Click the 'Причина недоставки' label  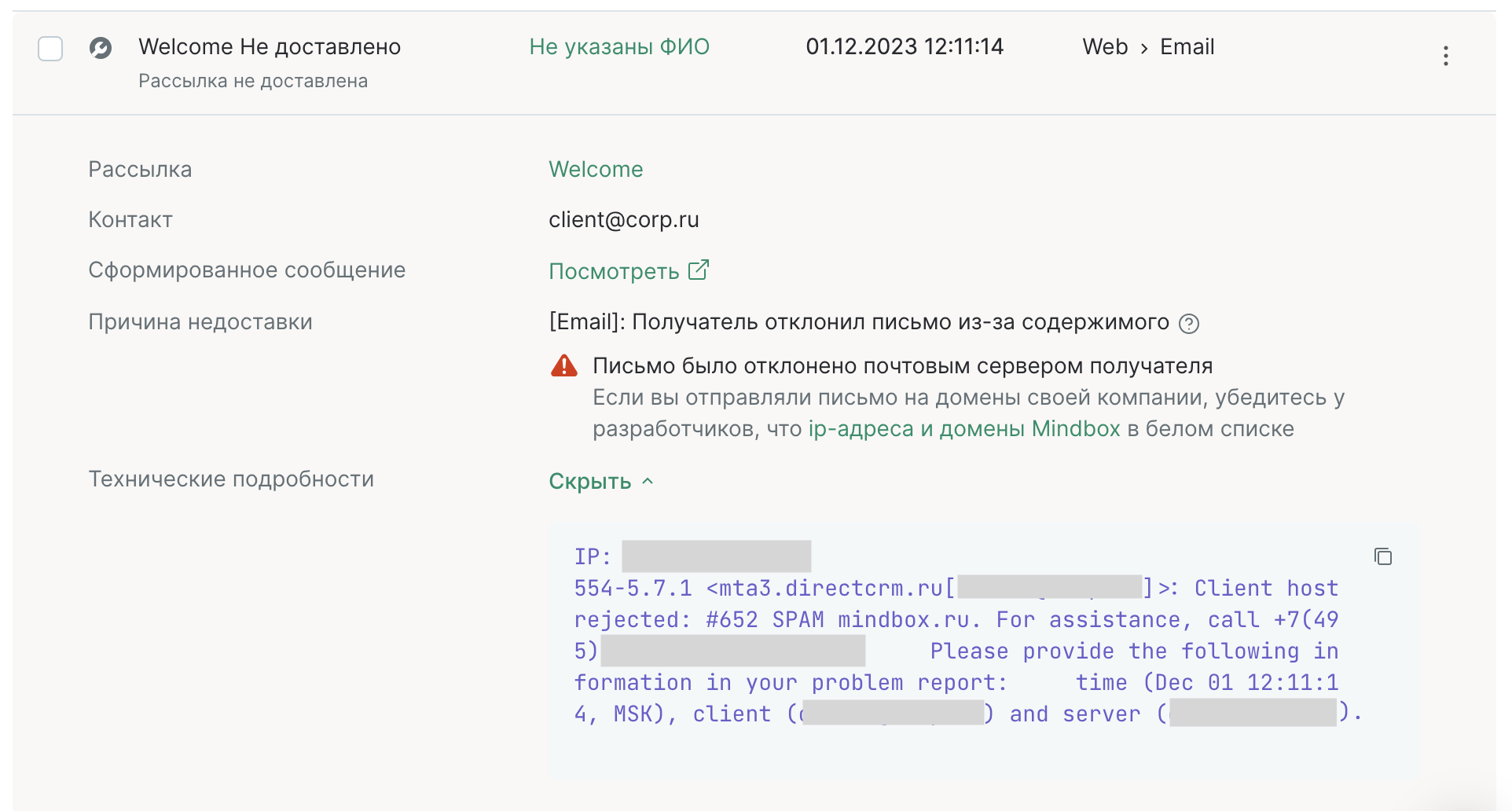tap(200, 322)
